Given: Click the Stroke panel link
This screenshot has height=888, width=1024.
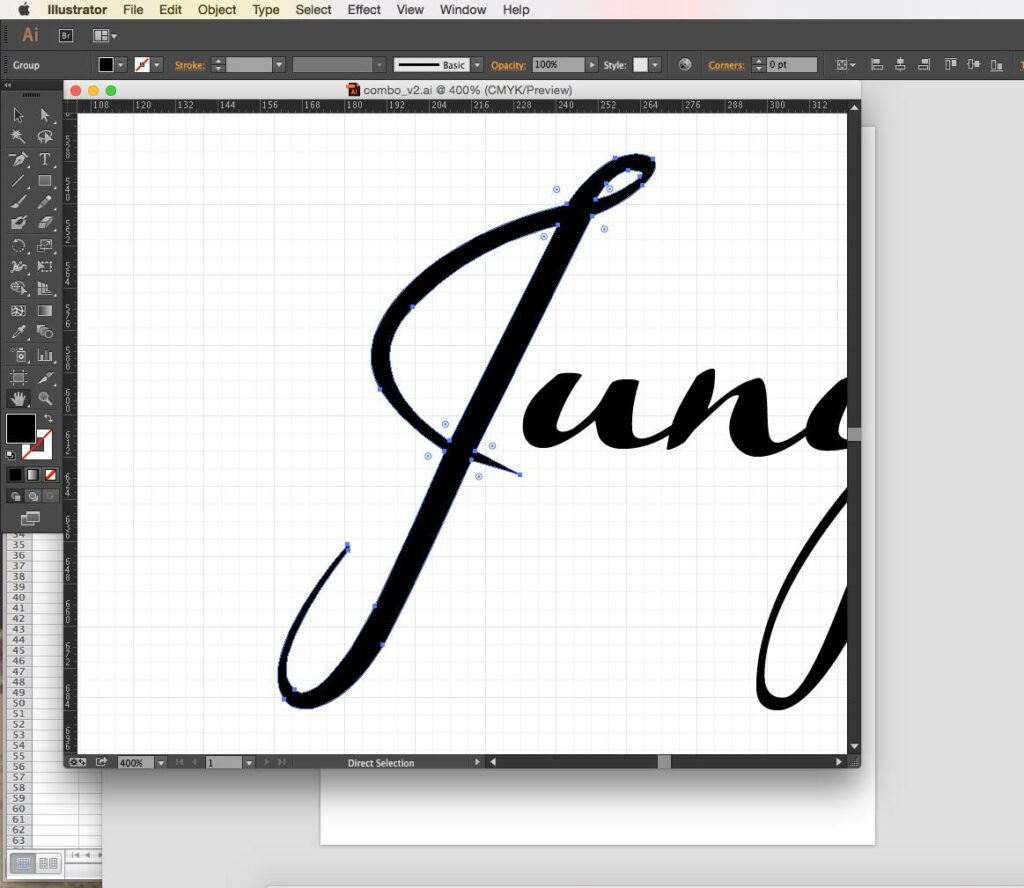Looking at the screenshot, I should click(x=189, y=65).
